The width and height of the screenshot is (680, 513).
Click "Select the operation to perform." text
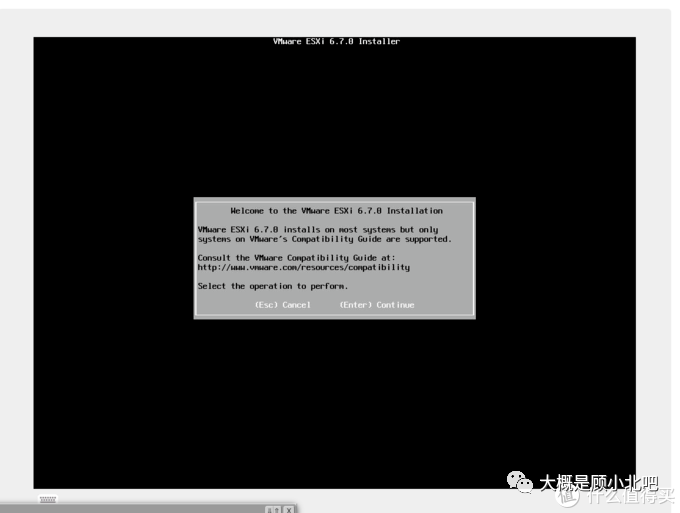273,286
